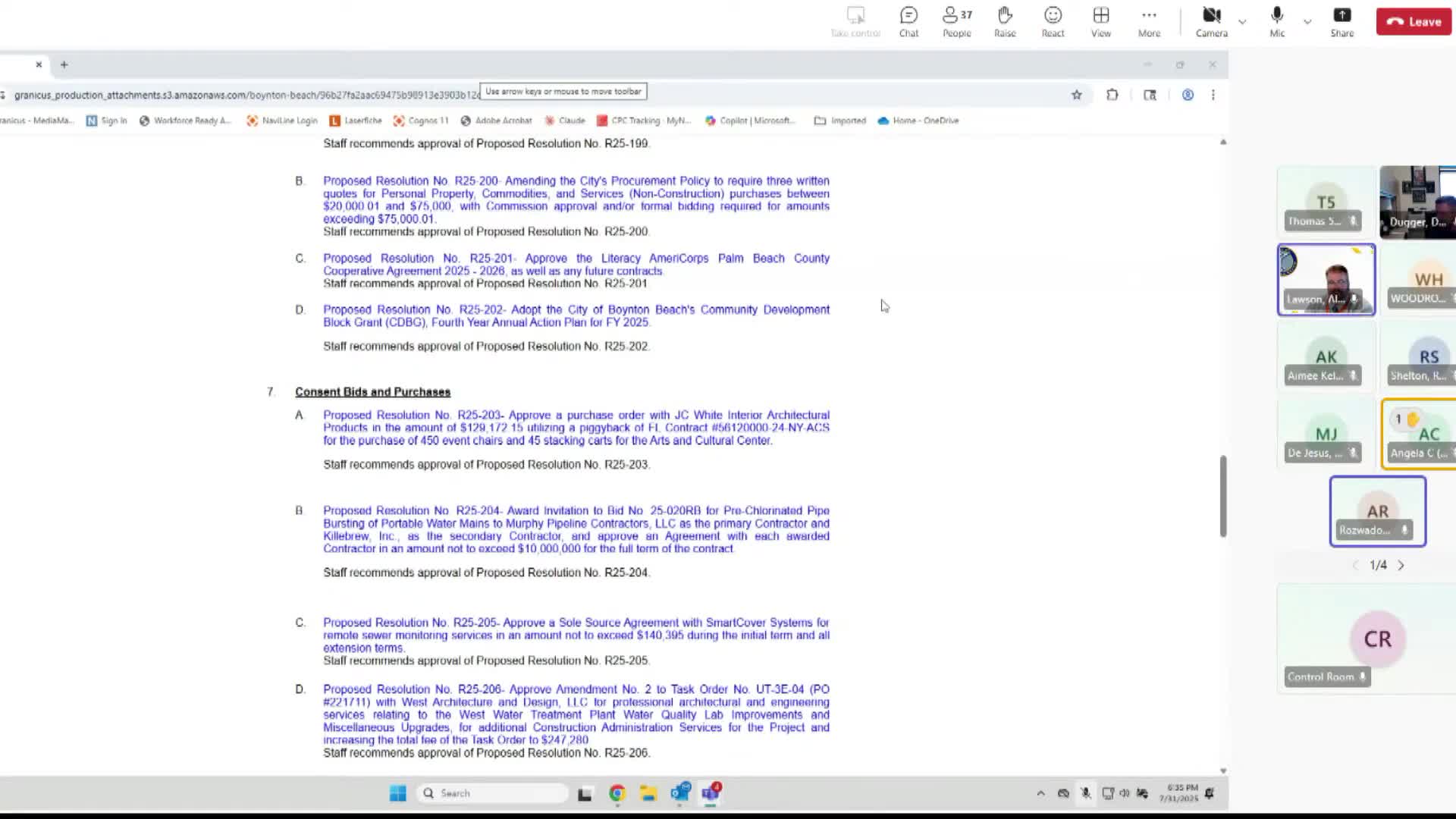Open the Laserfiche bookmark
The width and height of the screenshot is (1456, 819).
tap(356, 121)
